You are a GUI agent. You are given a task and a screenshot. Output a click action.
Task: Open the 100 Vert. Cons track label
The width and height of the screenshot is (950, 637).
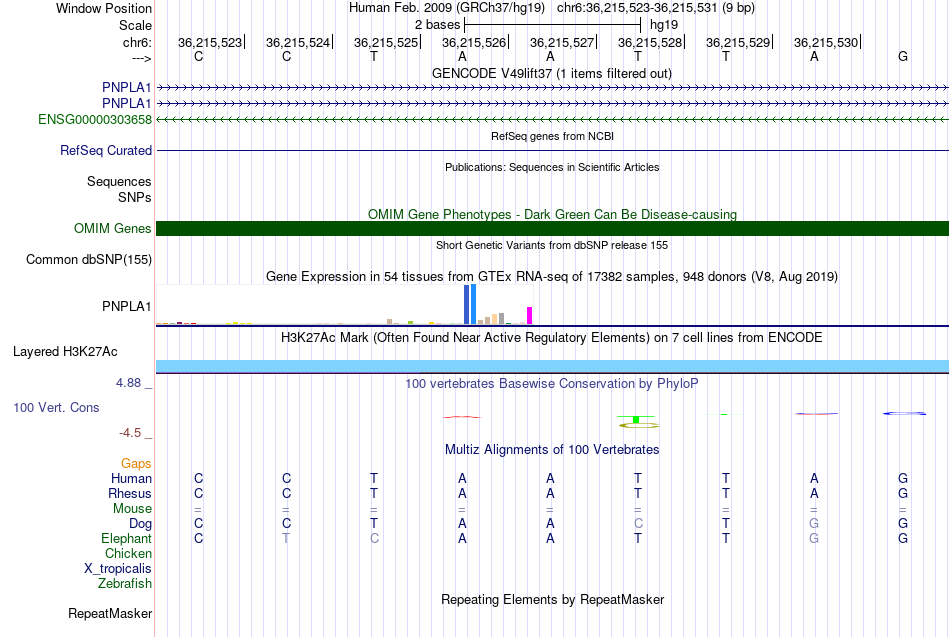click(56, 407)
